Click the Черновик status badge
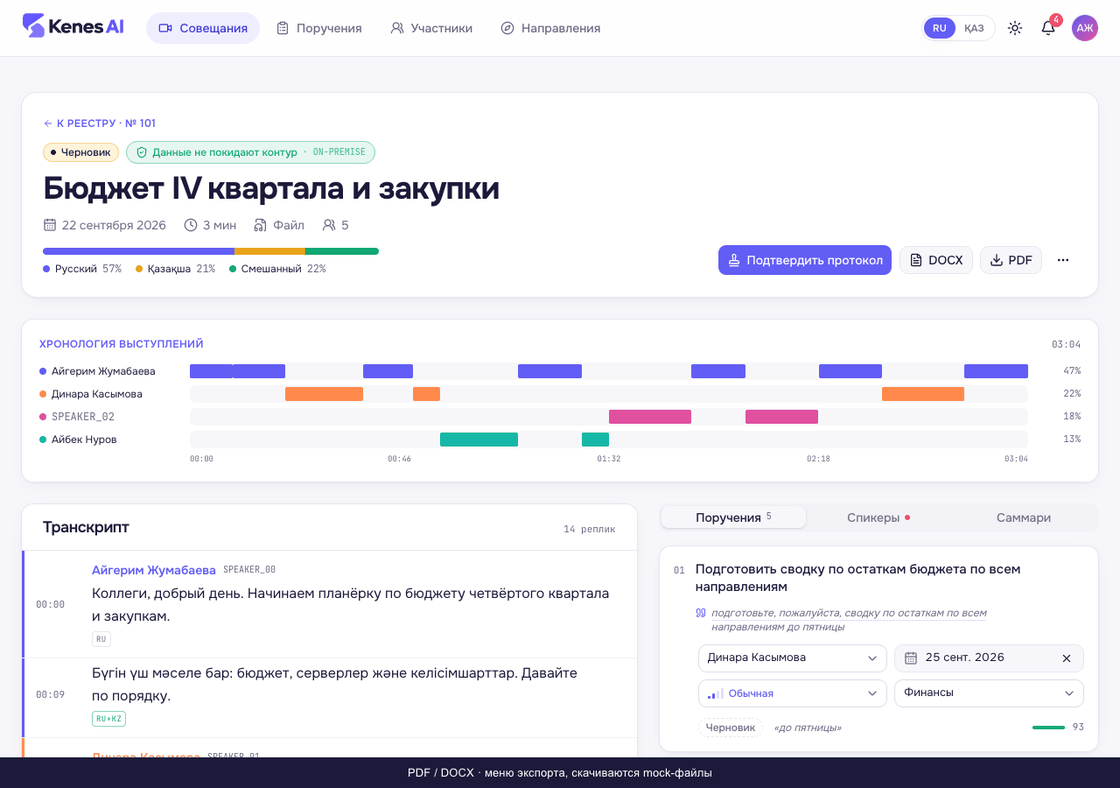Screen dimensions: 1120x788 81,152
